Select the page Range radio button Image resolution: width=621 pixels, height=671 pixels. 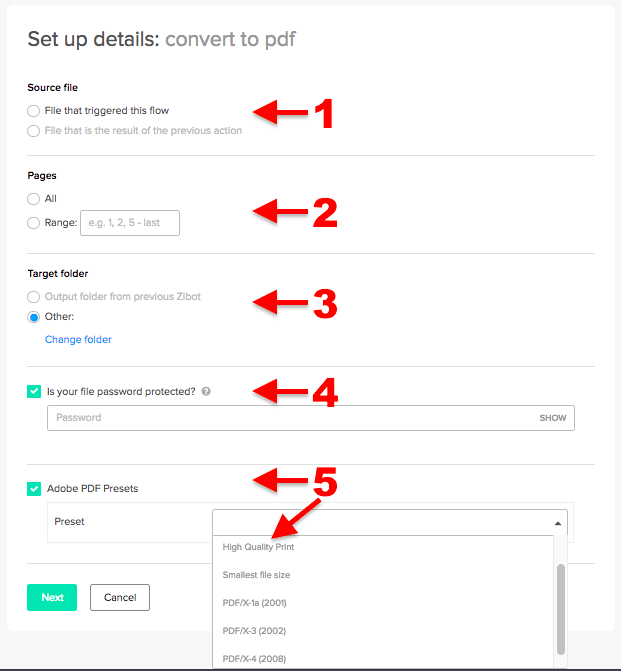coord(34,223)
